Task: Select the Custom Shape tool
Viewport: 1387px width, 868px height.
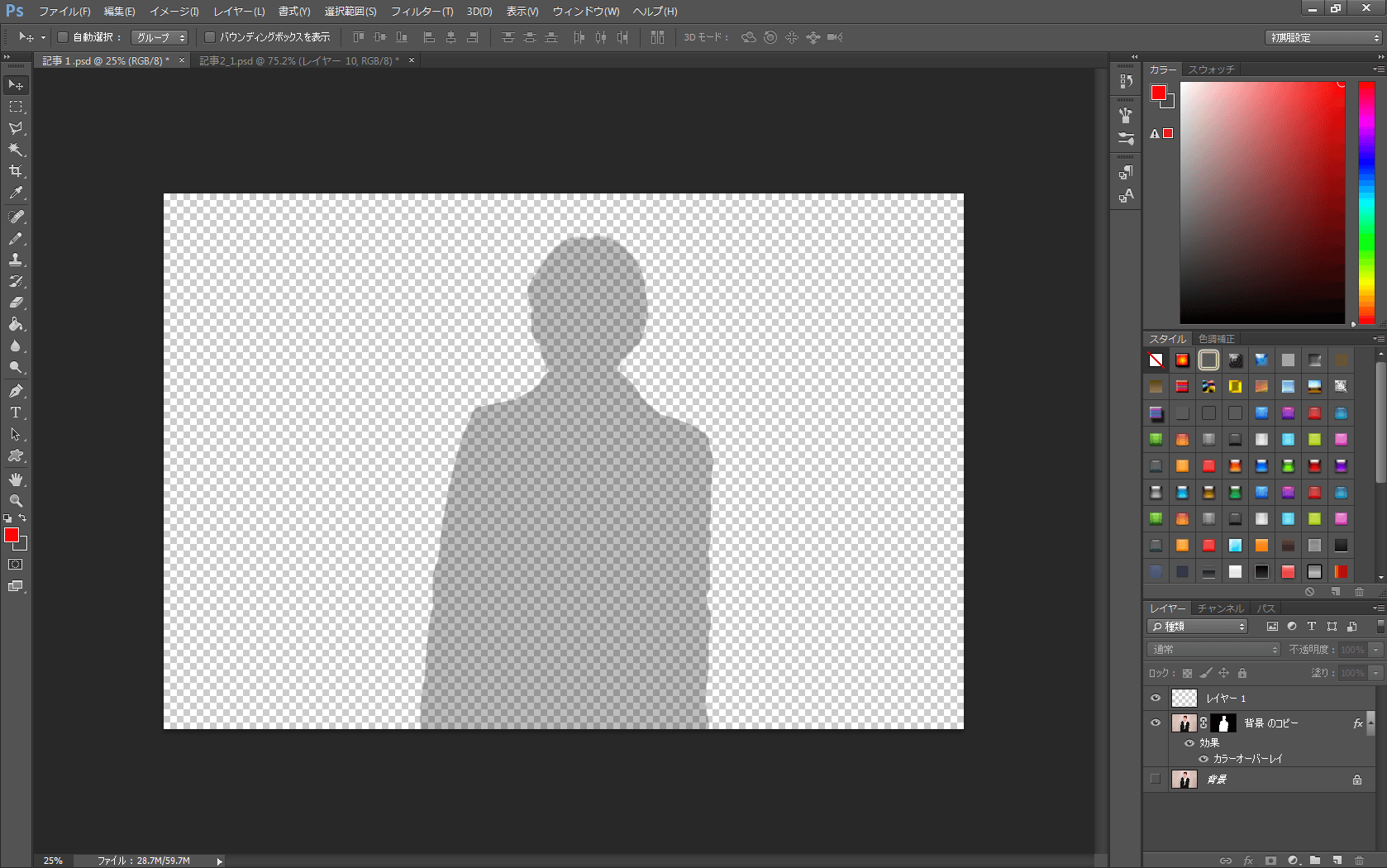Action: 16,455
